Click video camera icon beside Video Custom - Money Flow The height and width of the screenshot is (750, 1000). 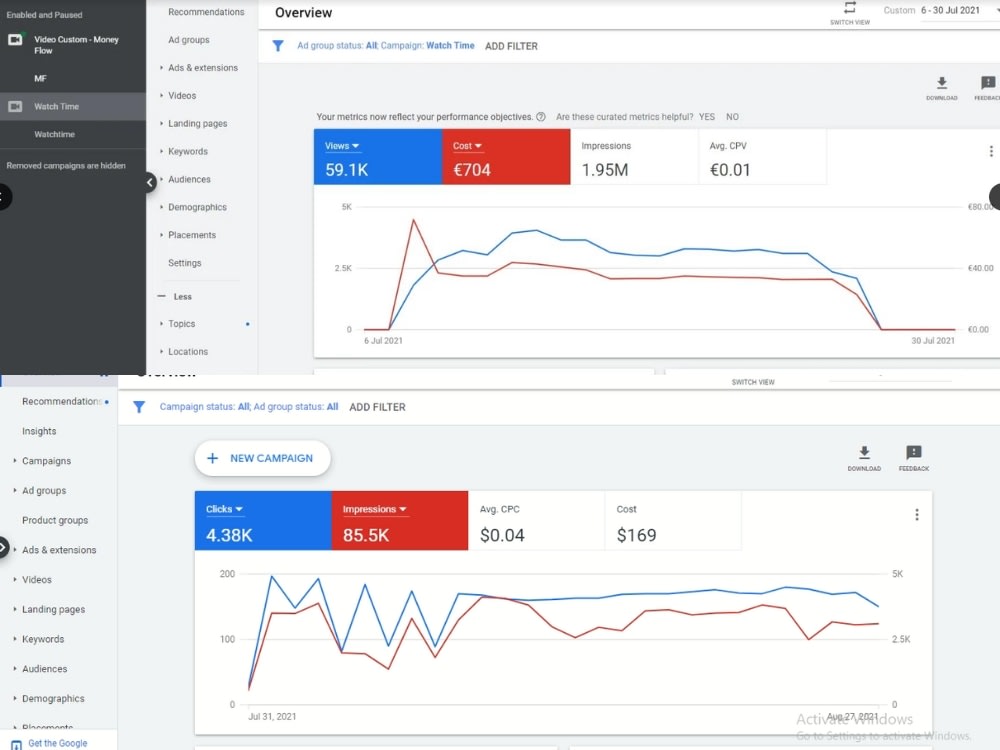15,40
